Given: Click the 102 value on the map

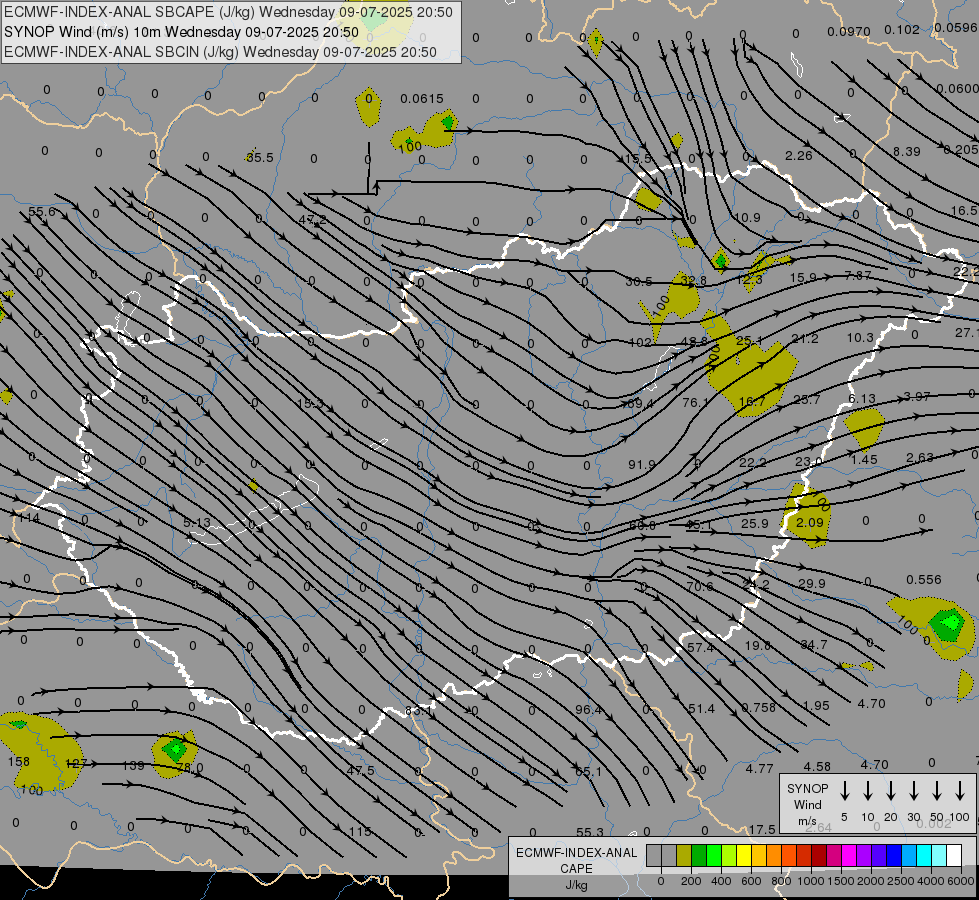Looking at the screenshot, I should [x=640, y=342].
